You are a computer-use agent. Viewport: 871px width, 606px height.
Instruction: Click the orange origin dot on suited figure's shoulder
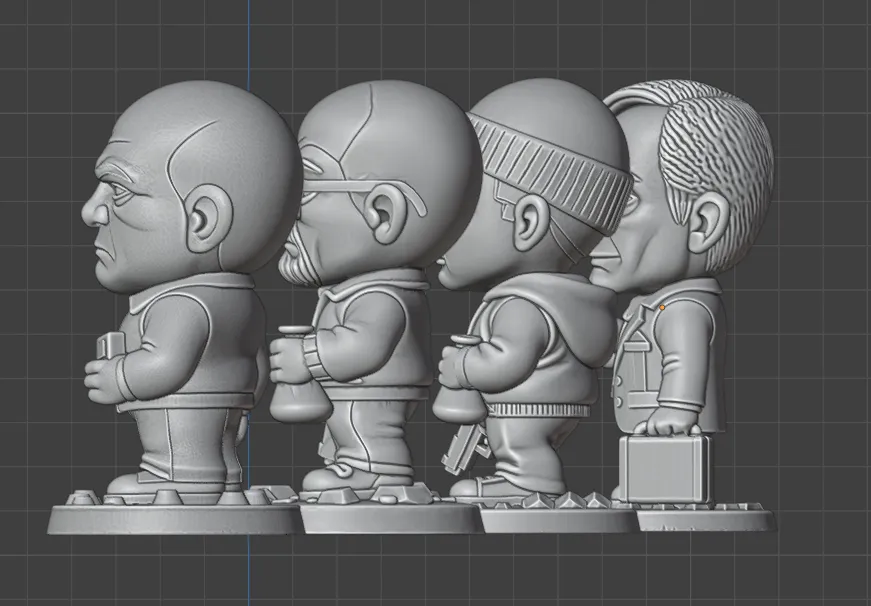[x=662, y=307]
